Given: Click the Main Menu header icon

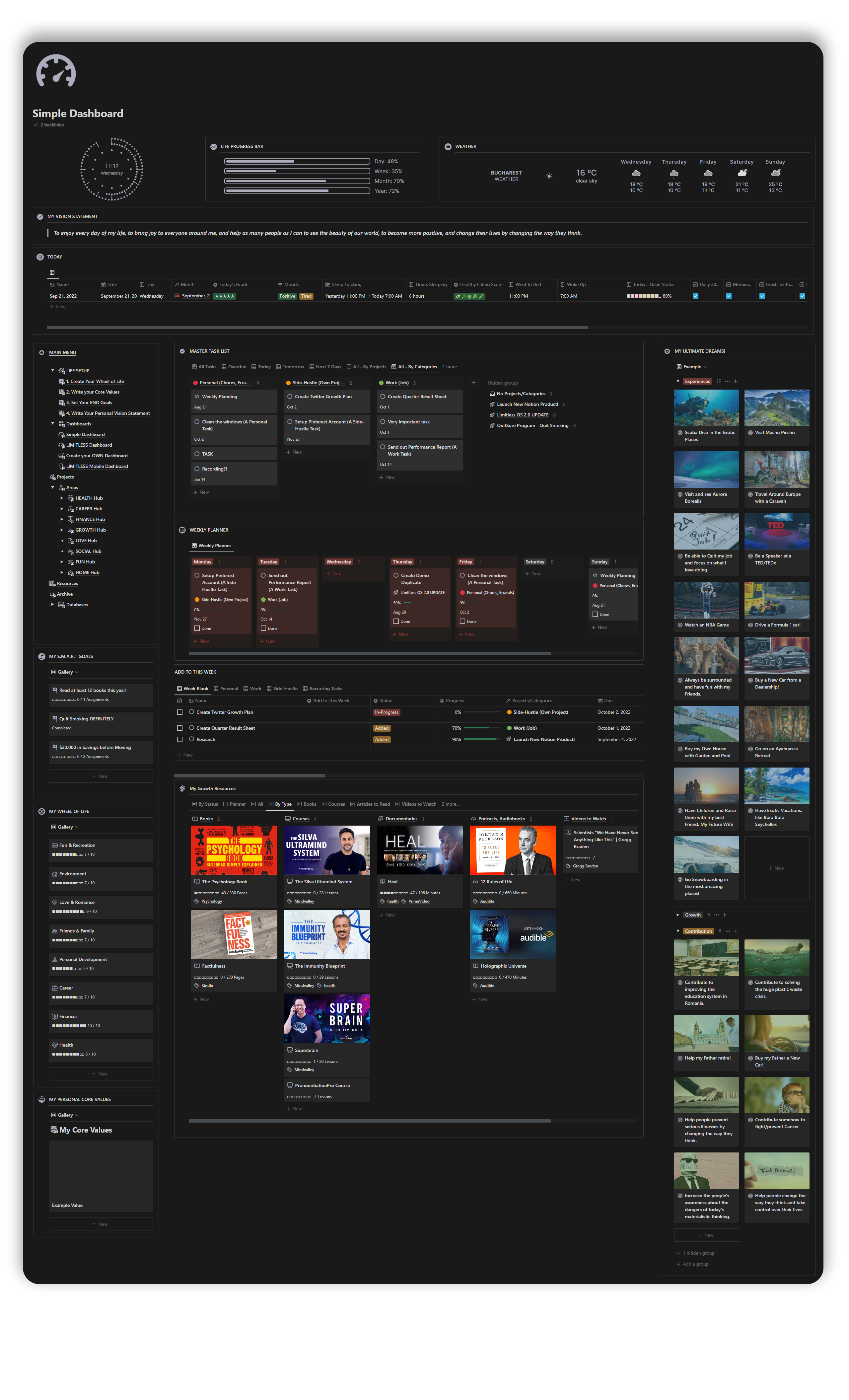Looking at the screenshot, I should (x=41, y=353).
